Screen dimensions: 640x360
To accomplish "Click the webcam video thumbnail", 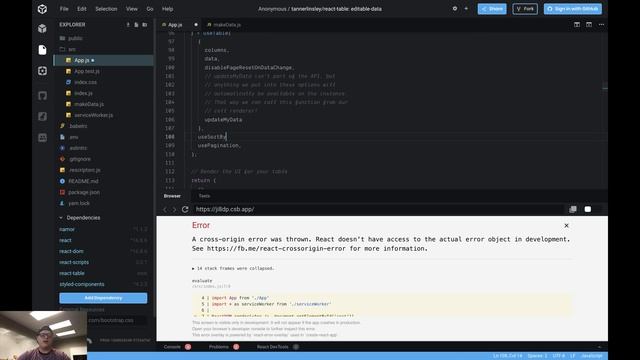I will click(x=43, y=336).
